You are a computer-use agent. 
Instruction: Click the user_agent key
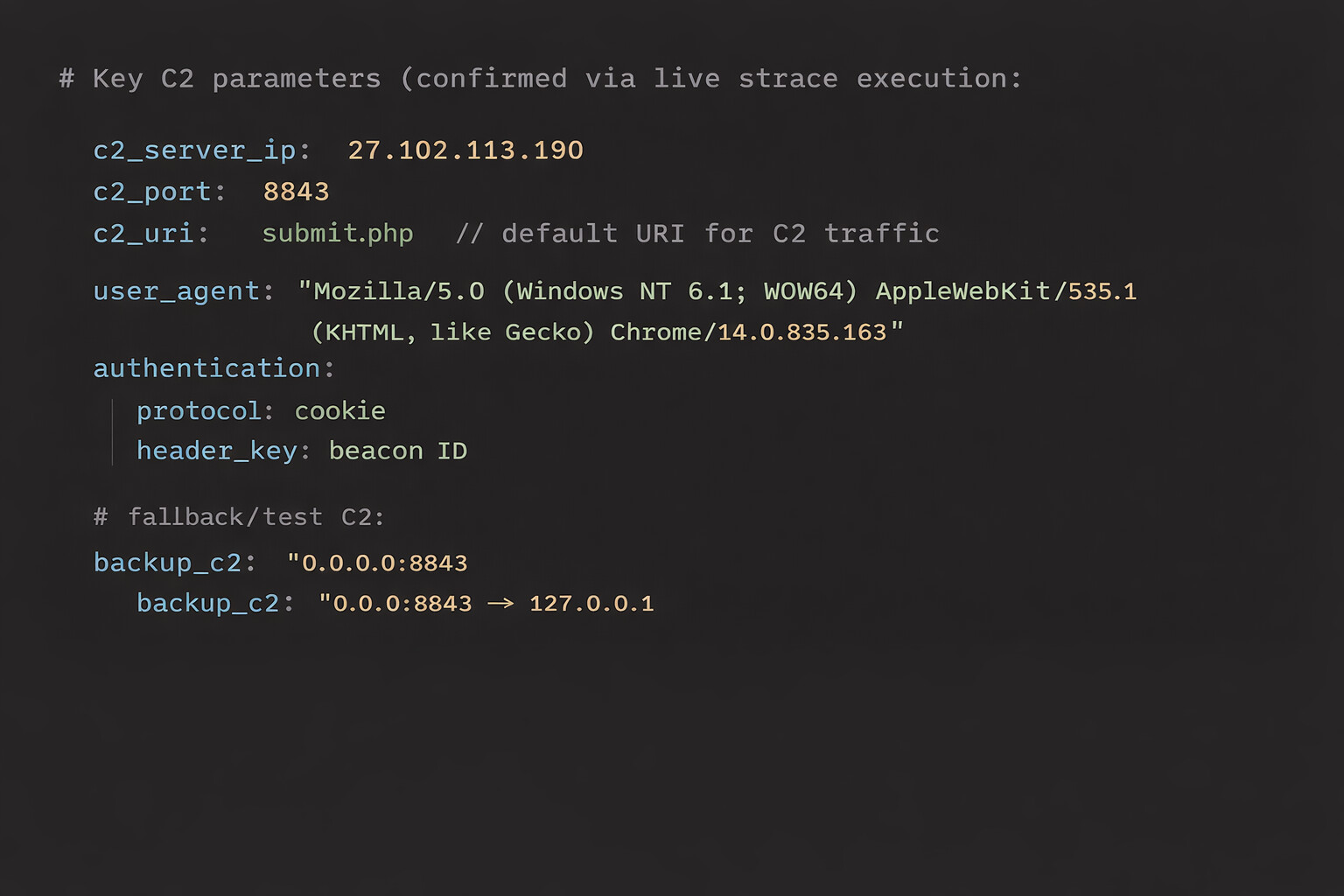(177, 291)
